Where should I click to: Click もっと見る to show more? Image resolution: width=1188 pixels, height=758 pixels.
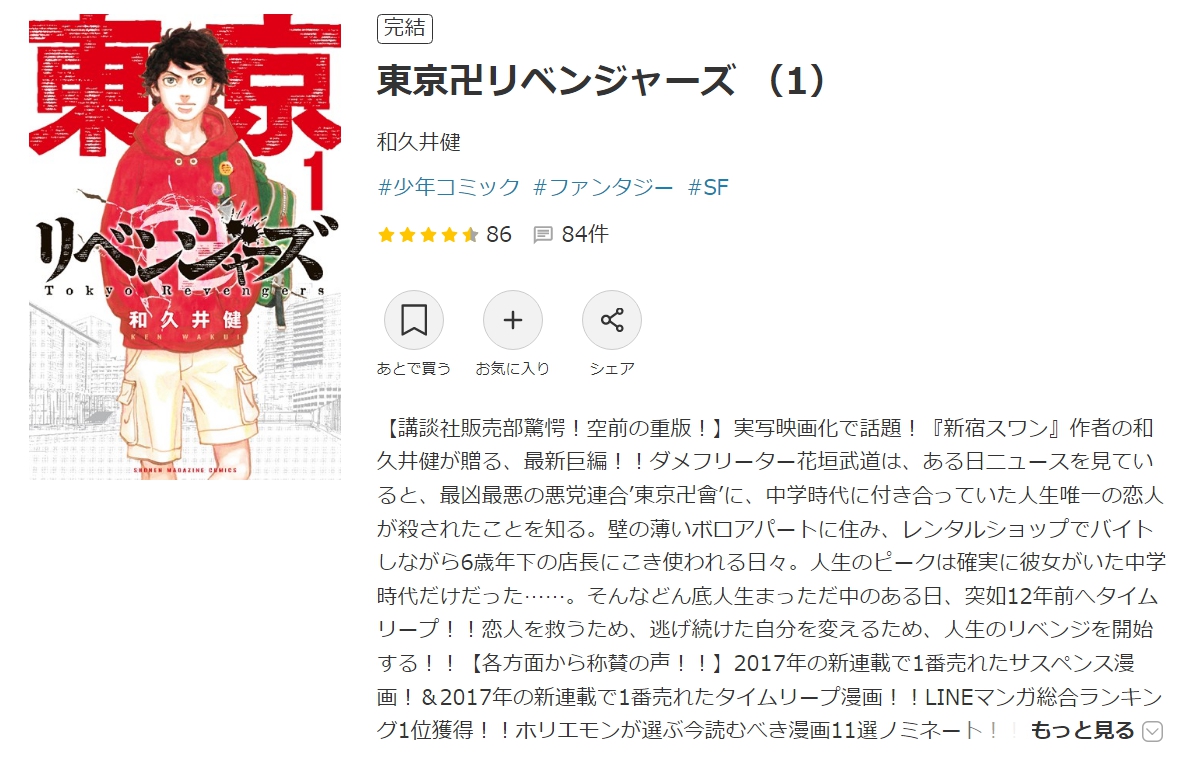1082,730
